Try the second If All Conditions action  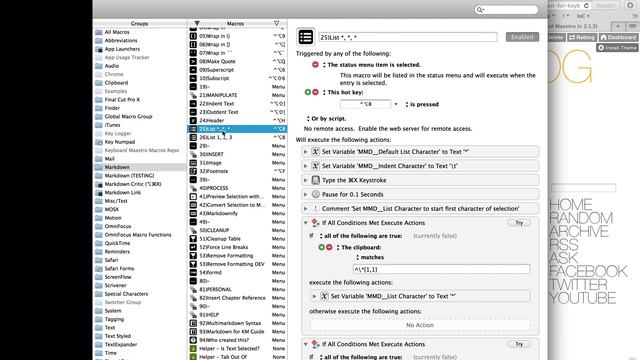point(519,344)
